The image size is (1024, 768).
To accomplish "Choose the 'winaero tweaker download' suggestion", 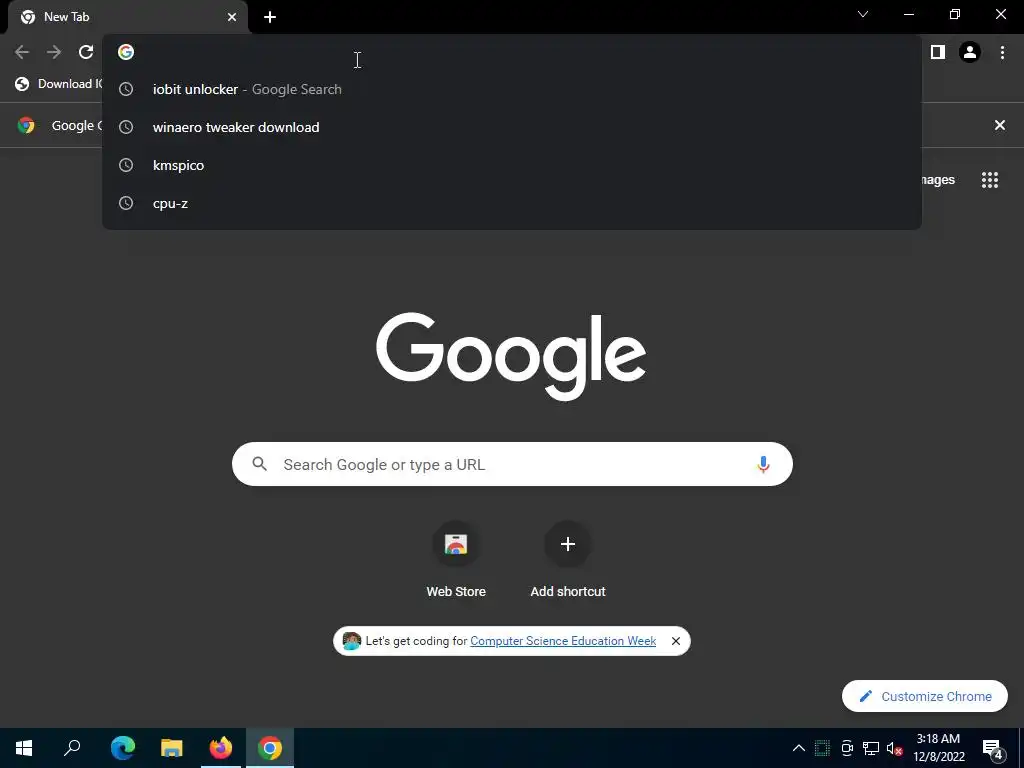I will [511, 127].
